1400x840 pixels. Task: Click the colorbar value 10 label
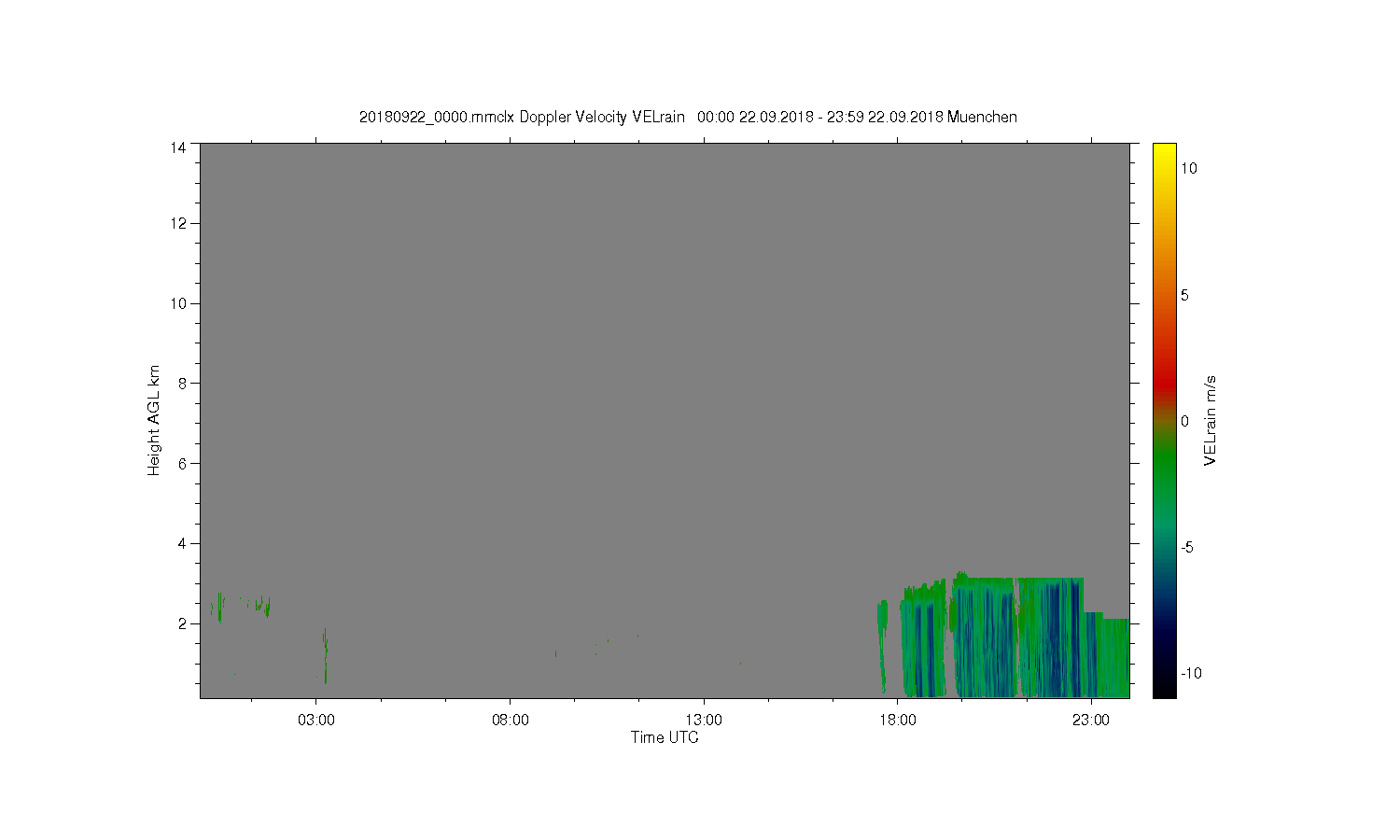[1189, 168]
